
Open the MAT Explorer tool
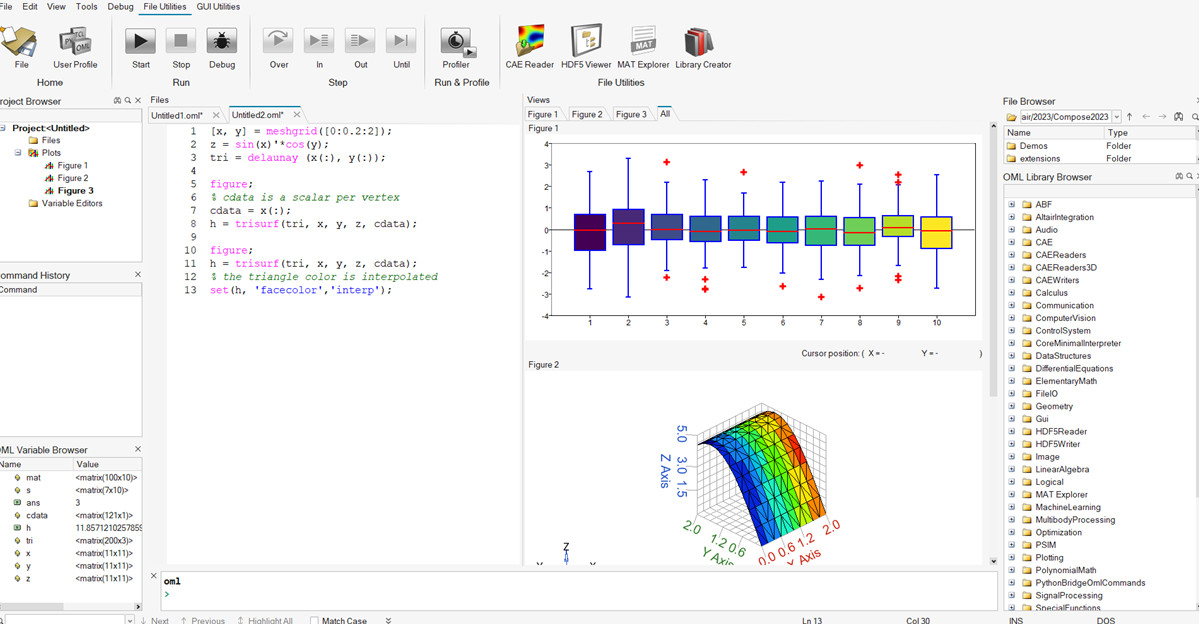pyautogui.click(x=643, y=41)
